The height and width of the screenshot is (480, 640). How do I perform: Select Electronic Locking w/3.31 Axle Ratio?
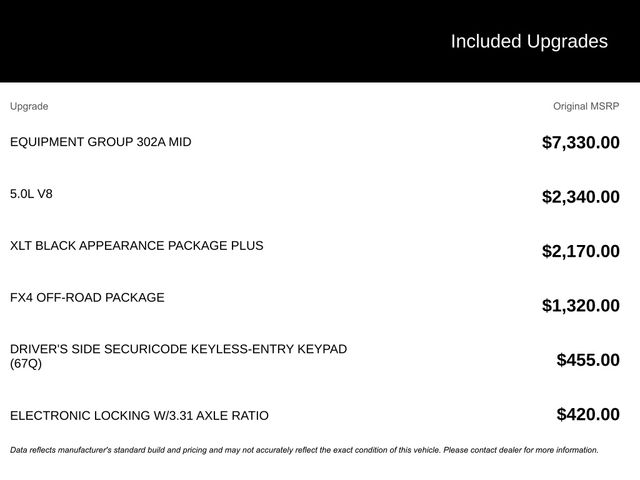[139, 416]
